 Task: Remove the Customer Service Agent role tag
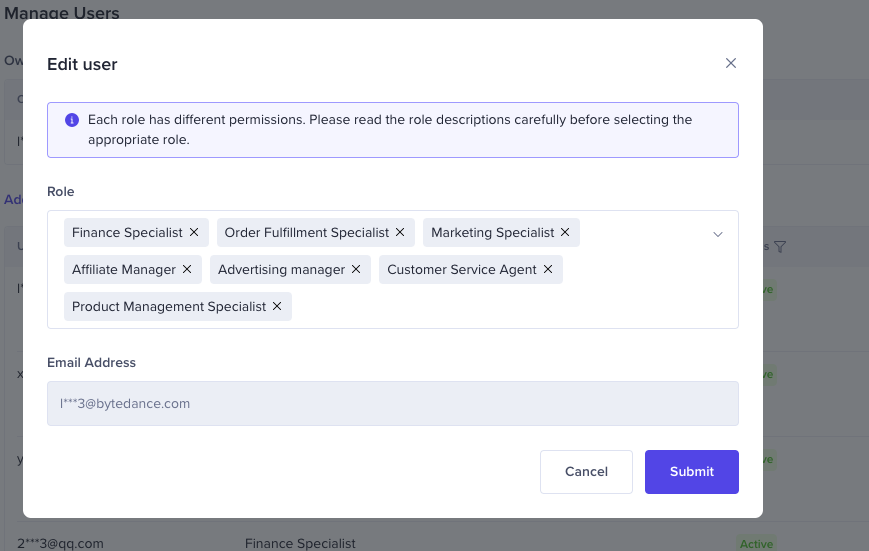(548, 270)
